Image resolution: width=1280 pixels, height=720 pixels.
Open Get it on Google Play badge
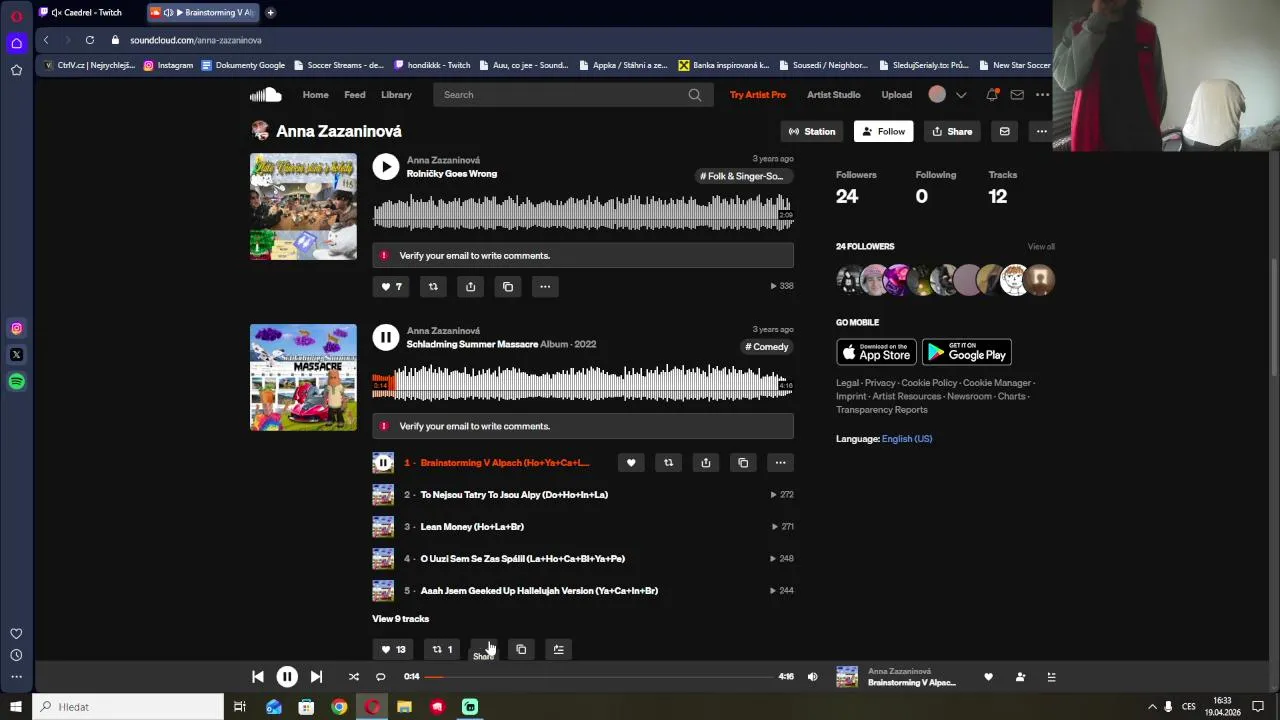click(x=967, y=352)
